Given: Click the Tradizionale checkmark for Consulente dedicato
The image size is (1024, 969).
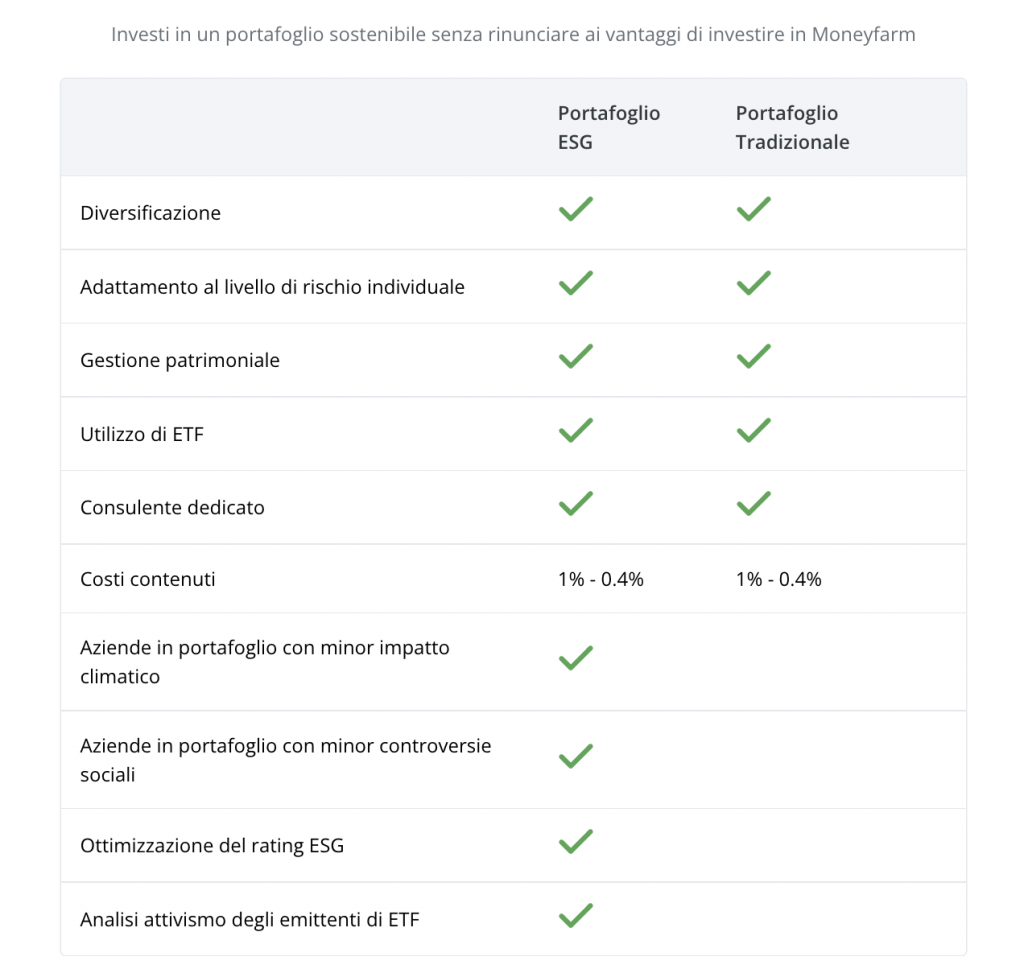Looking at the screenshot, I should click(754, 503).
